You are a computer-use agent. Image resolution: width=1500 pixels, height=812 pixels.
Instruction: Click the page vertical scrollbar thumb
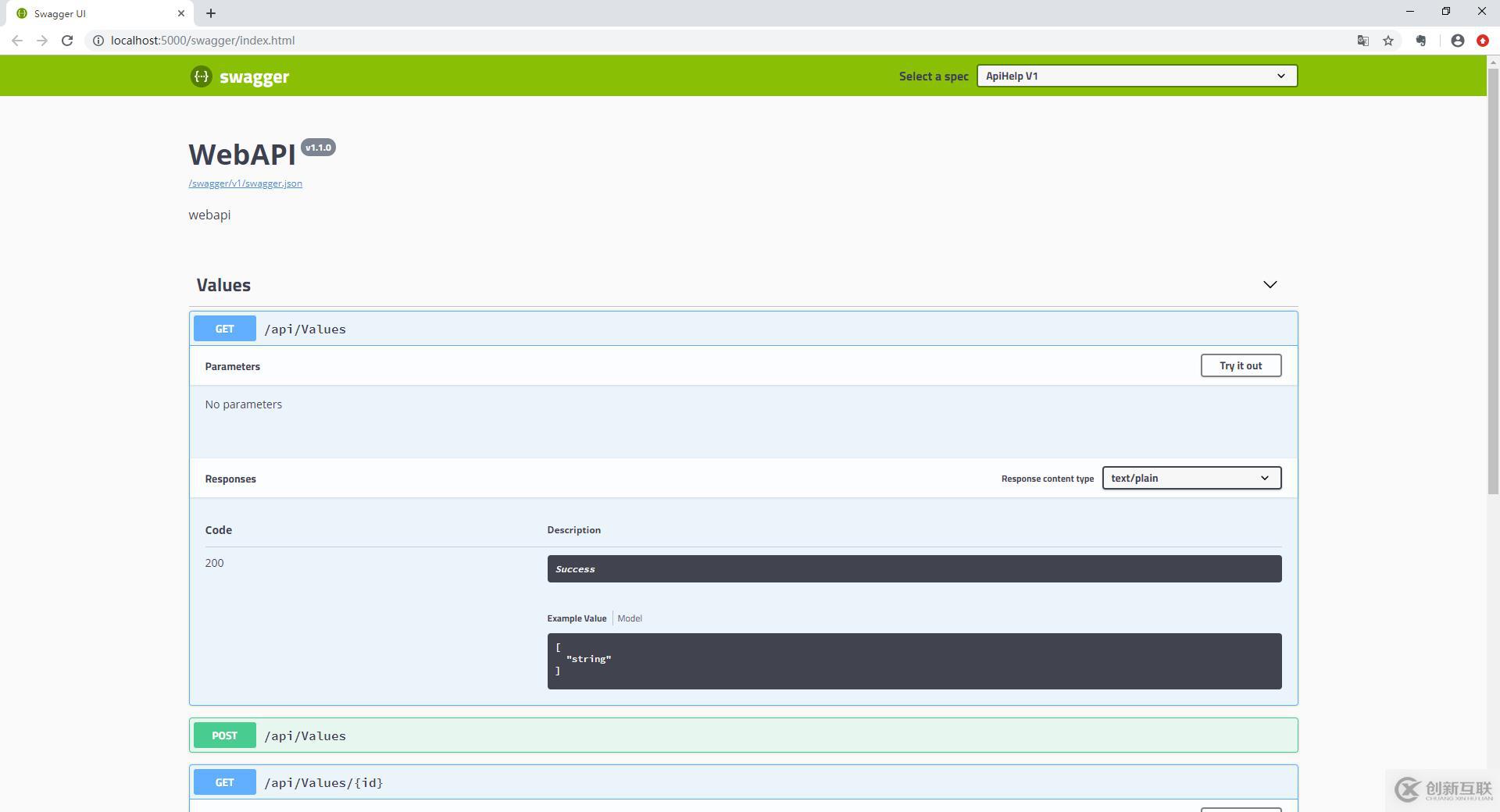[1493, 281]
